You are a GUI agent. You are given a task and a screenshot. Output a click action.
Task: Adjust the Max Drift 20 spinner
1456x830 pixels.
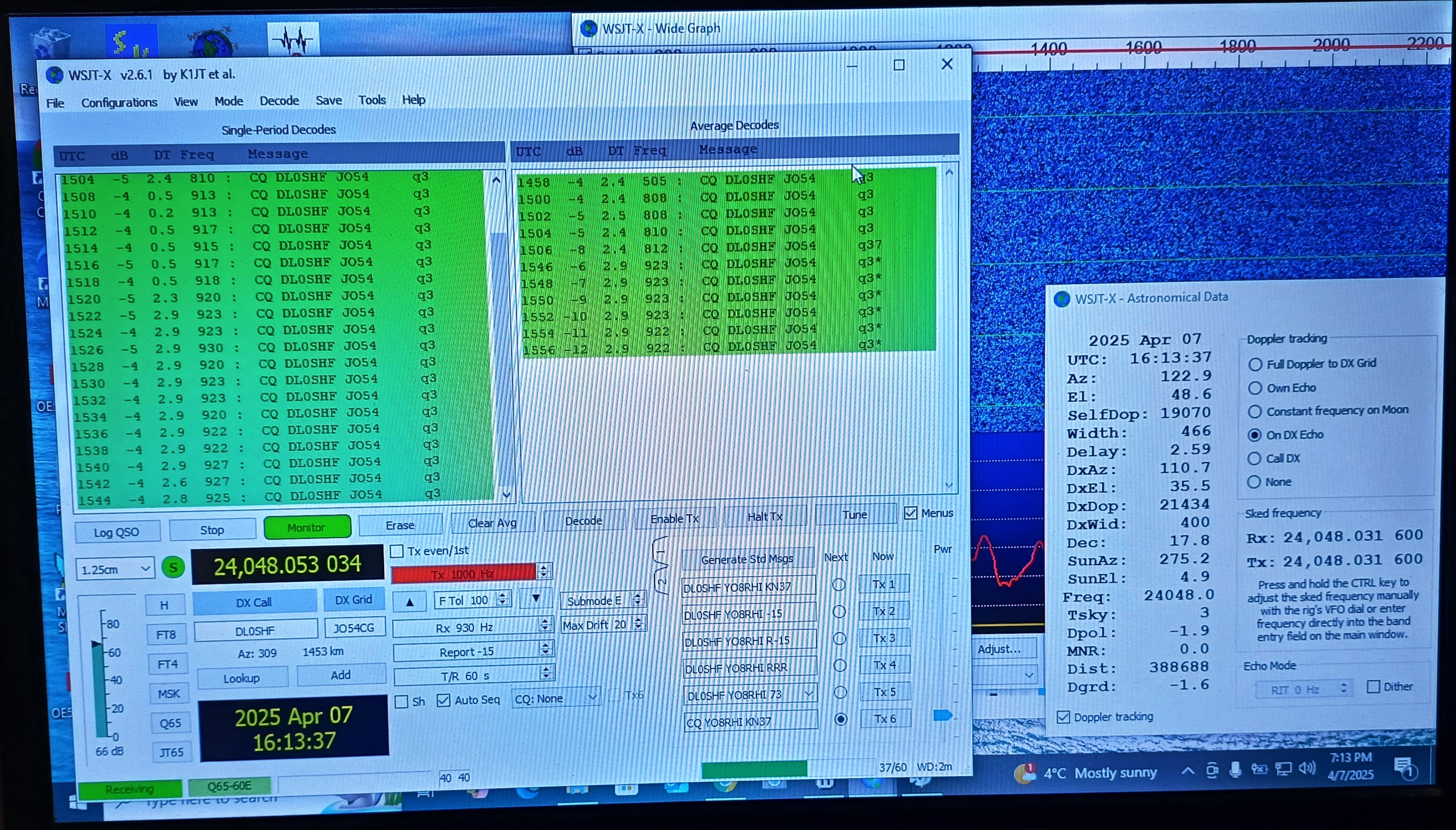click(x=638, y=624)
